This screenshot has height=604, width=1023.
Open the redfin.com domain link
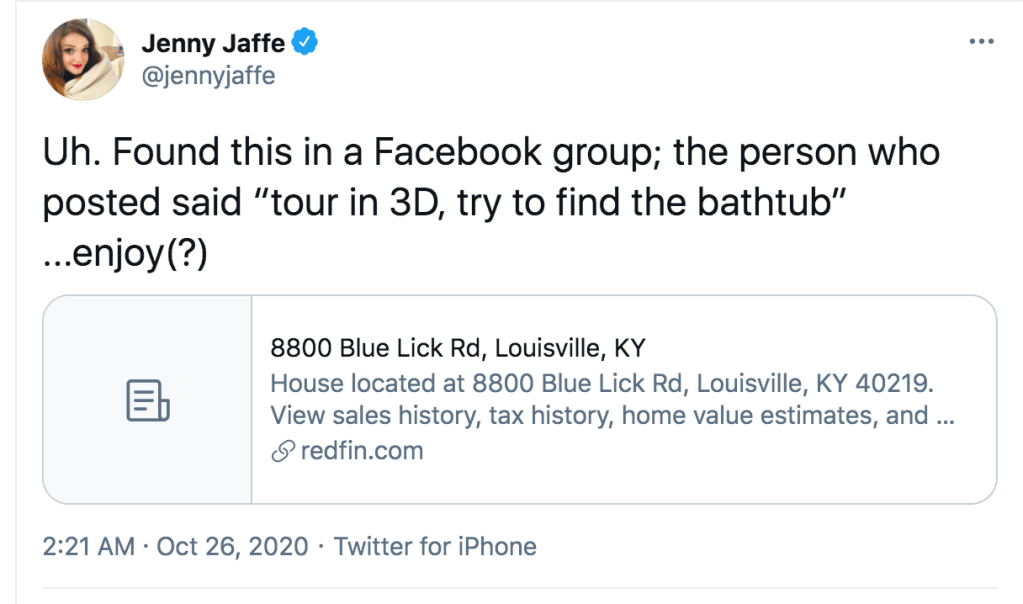coord(361,451)
